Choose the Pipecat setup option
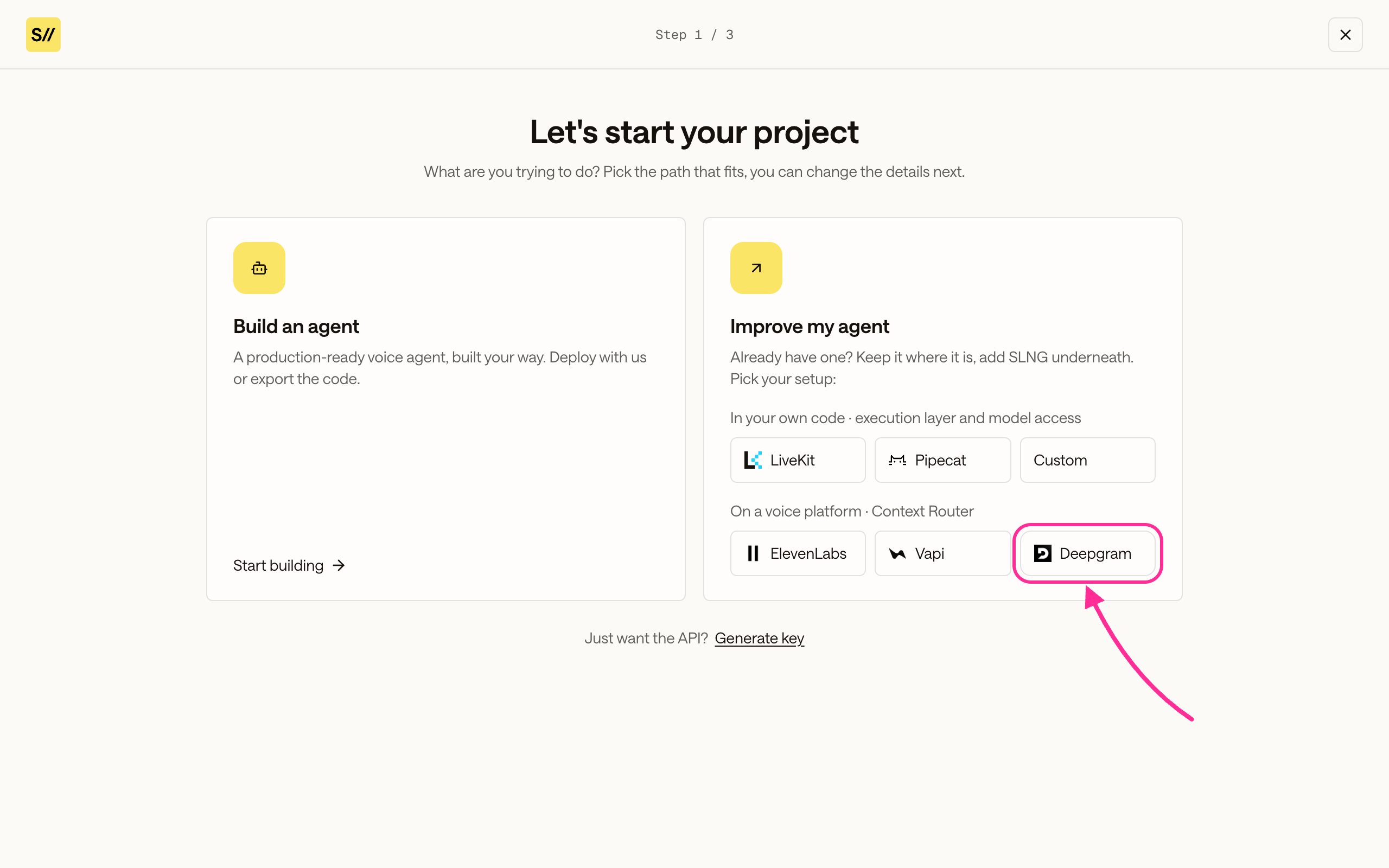 (942, 460)
